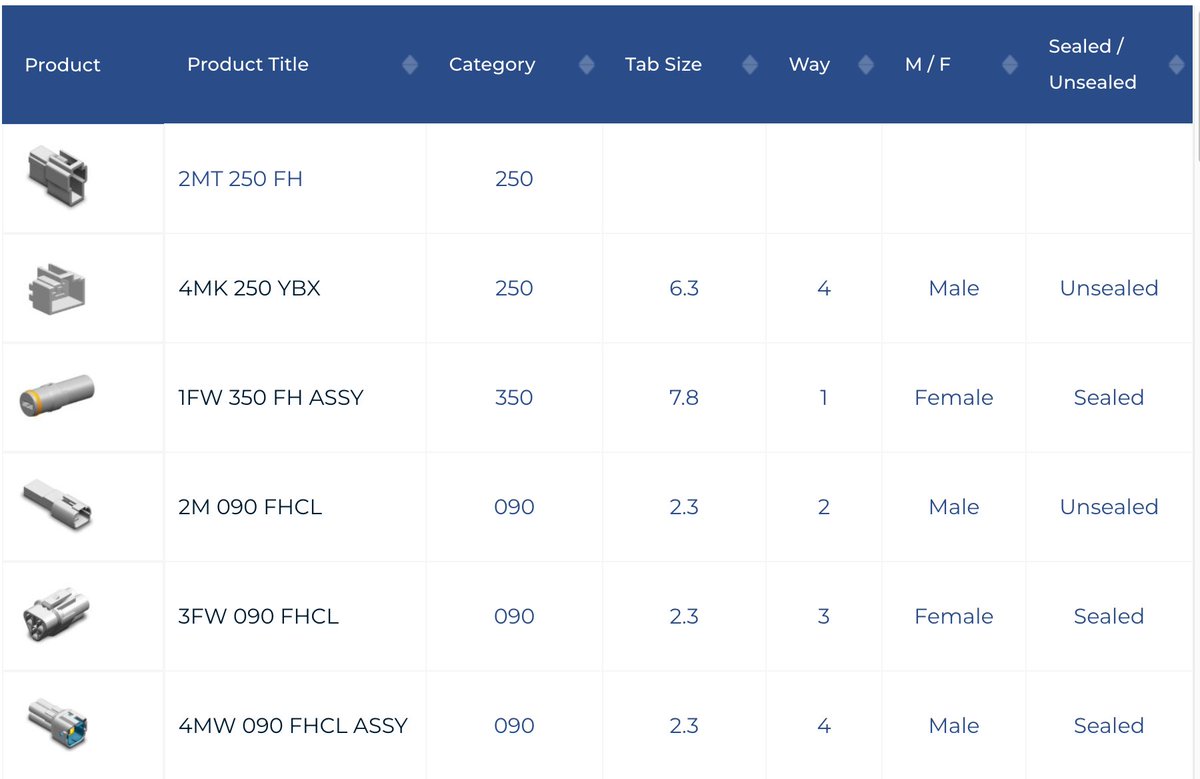Open the 4MK 250 YBX product image
This screenshot has height=779, width=1200.
57,287
